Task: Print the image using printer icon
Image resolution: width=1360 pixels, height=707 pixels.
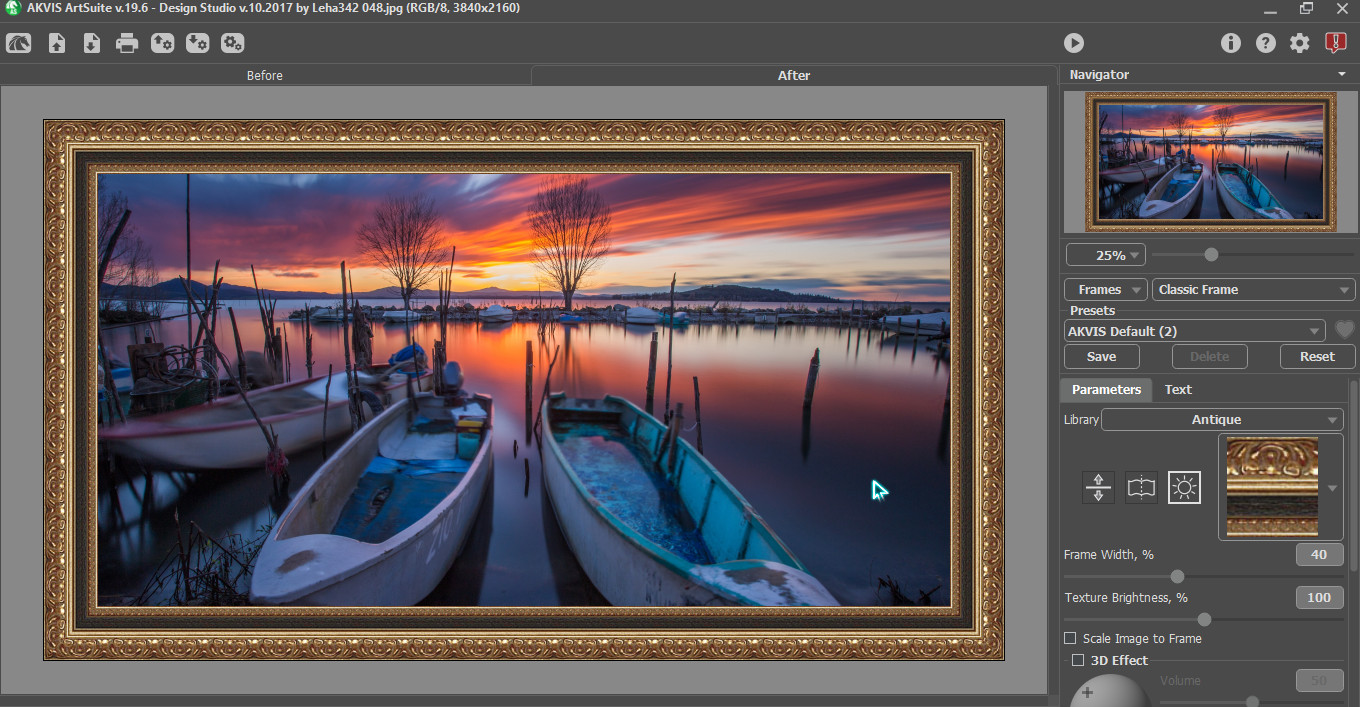Action: tap(126, 43)
